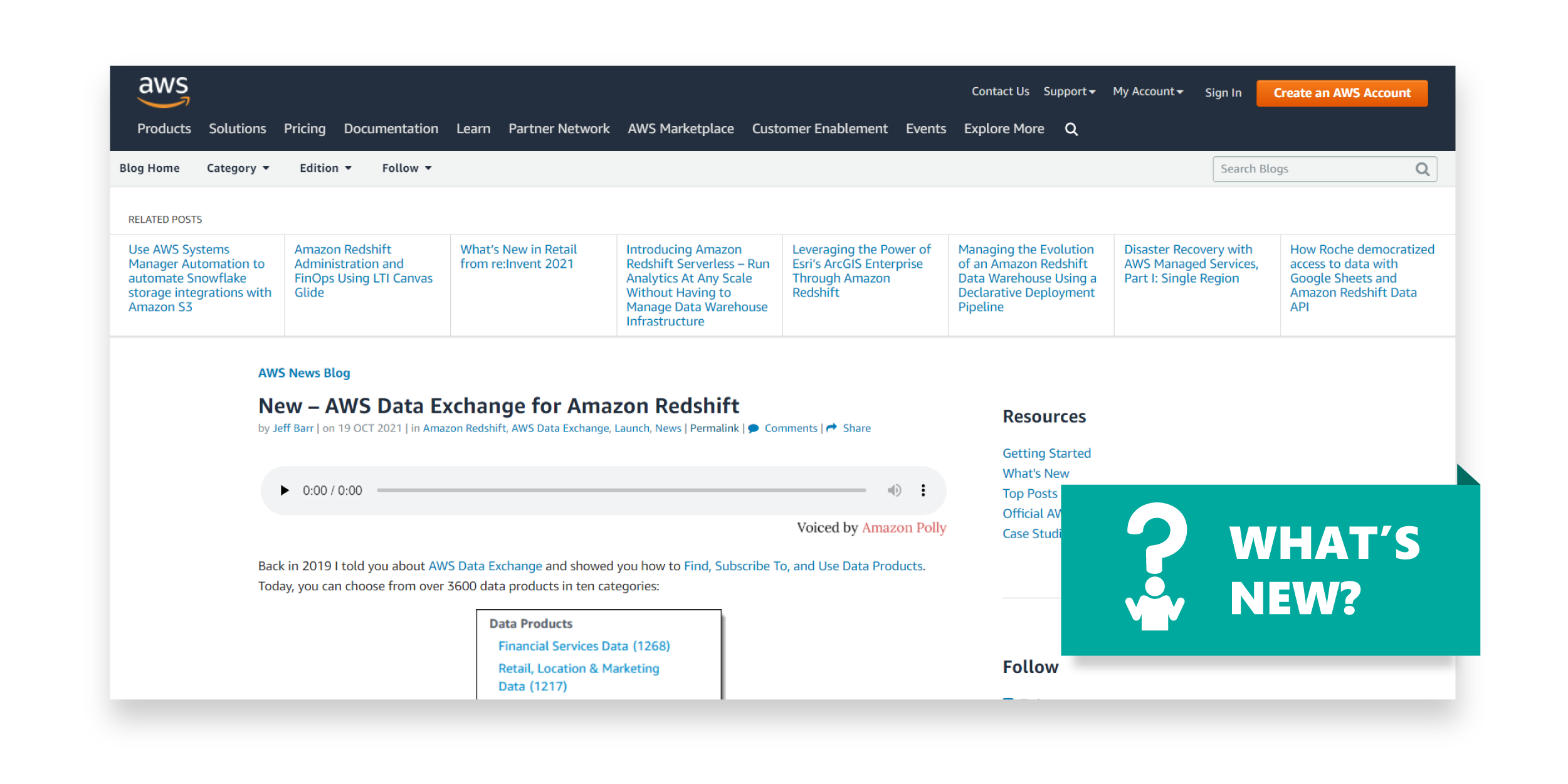Viewport: 1568px width, 784px height.
Task: Click the Share link text
Action: click(x=856, y=428)
